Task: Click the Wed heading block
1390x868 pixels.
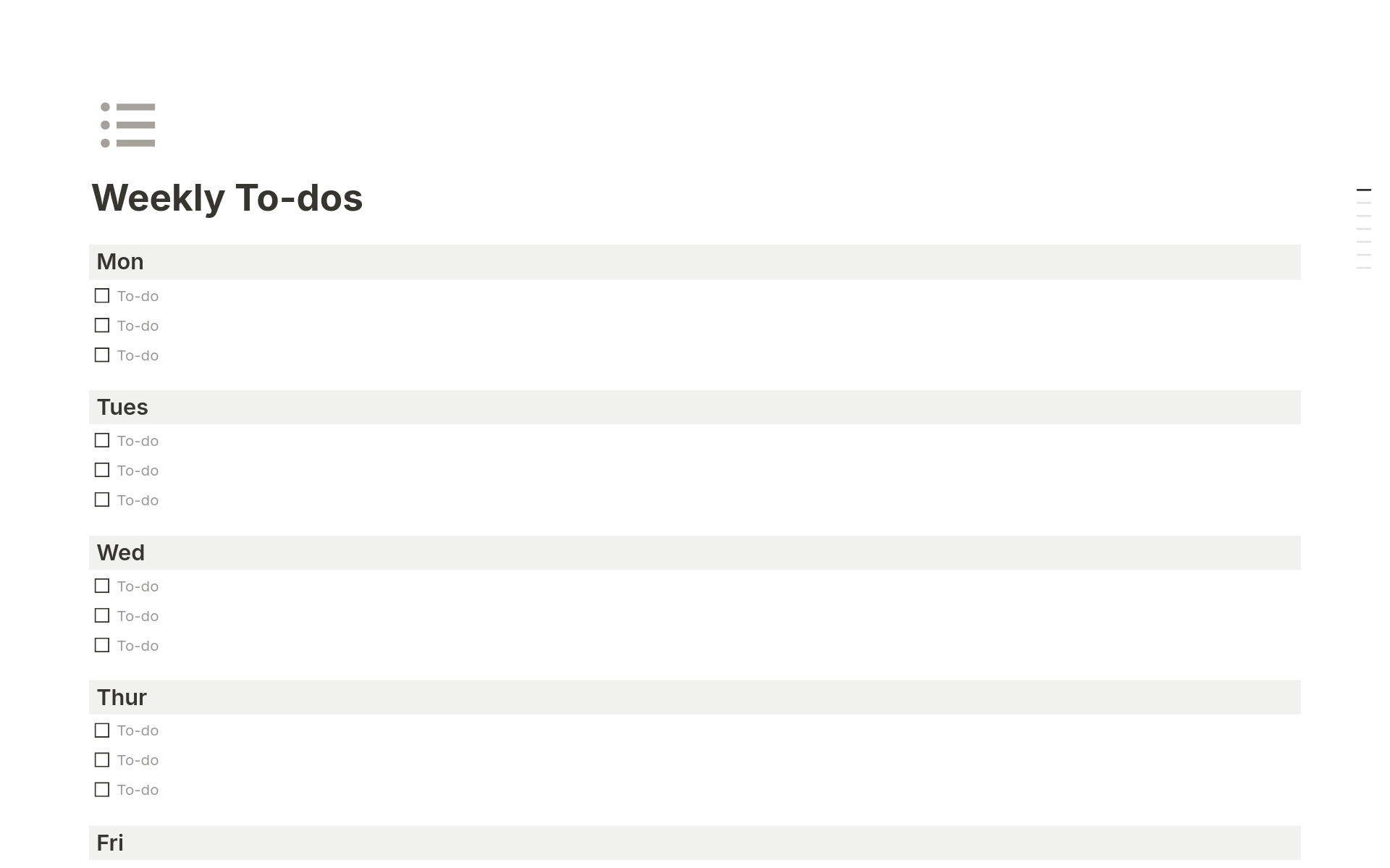Action: [x=121, y=553]
